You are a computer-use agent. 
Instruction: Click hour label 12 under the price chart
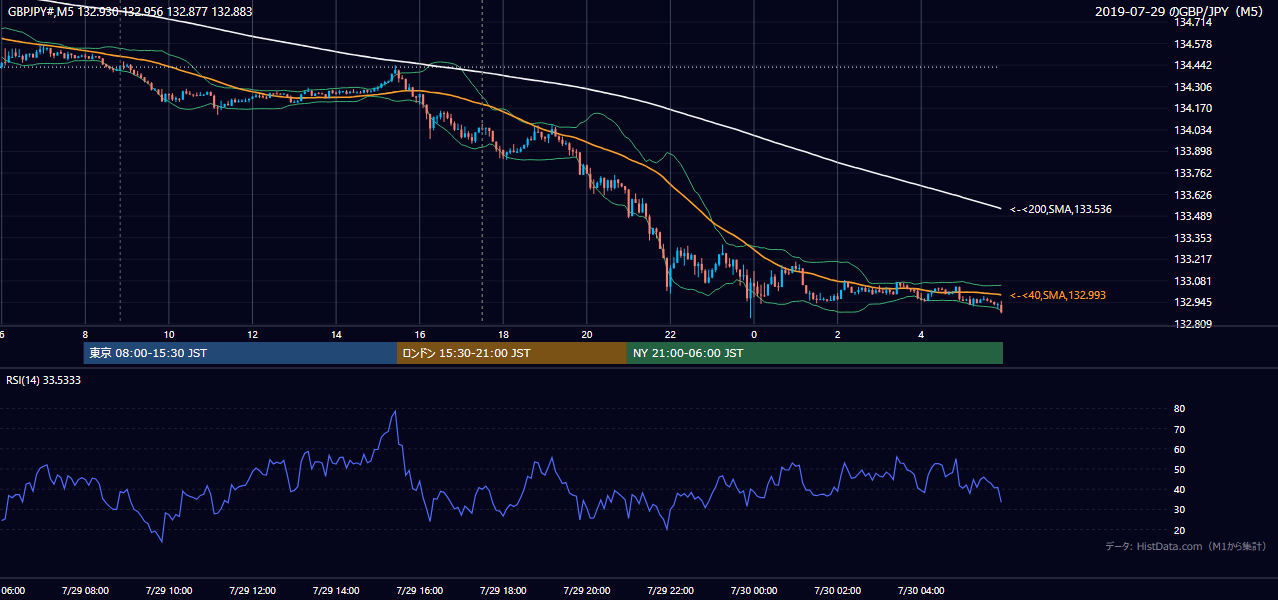click(x=253, y=335)
